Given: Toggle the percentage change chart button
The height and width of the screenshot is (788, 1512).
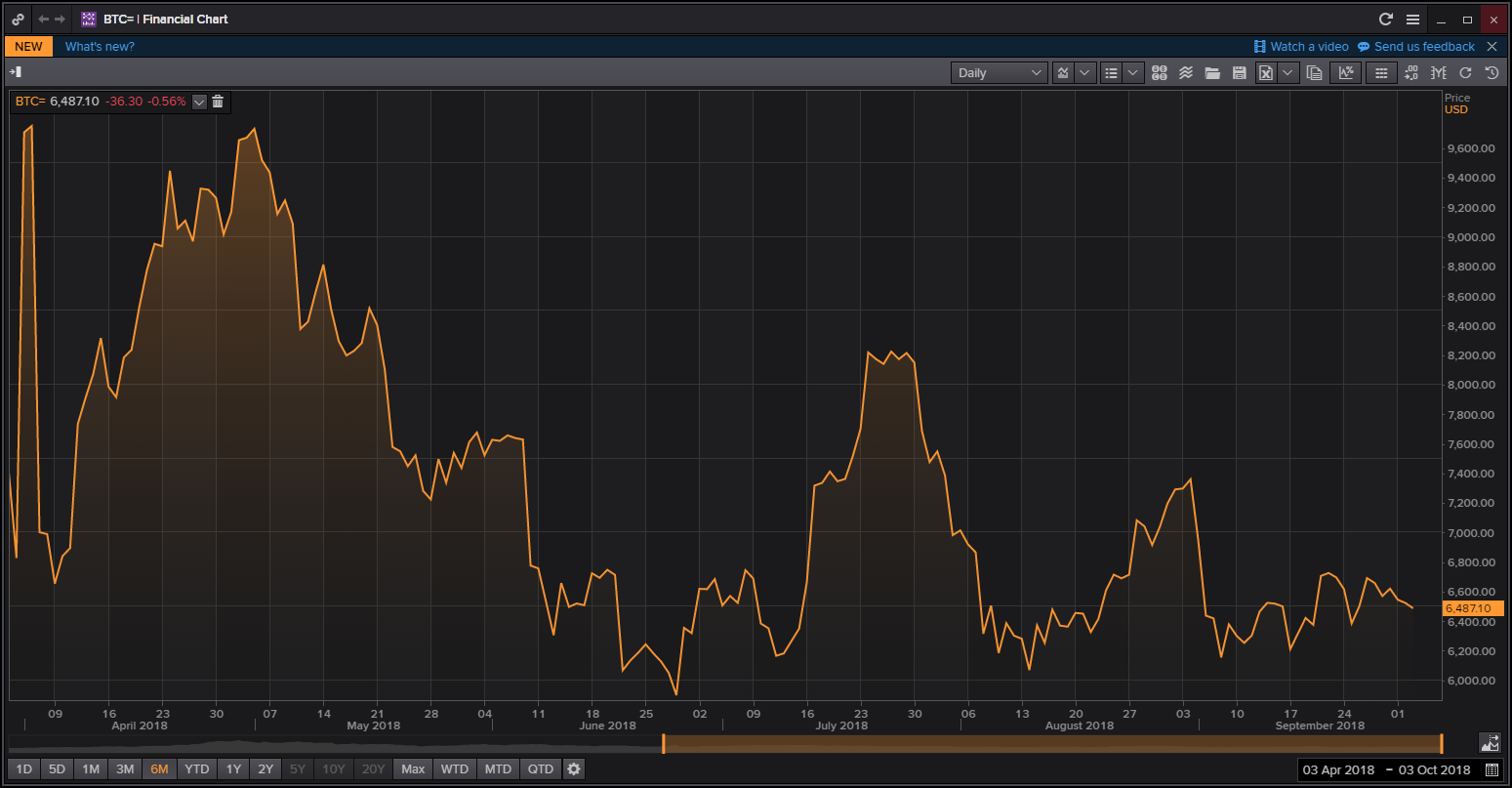Looking at the screenshot, I should click(x=1347, y=73).
